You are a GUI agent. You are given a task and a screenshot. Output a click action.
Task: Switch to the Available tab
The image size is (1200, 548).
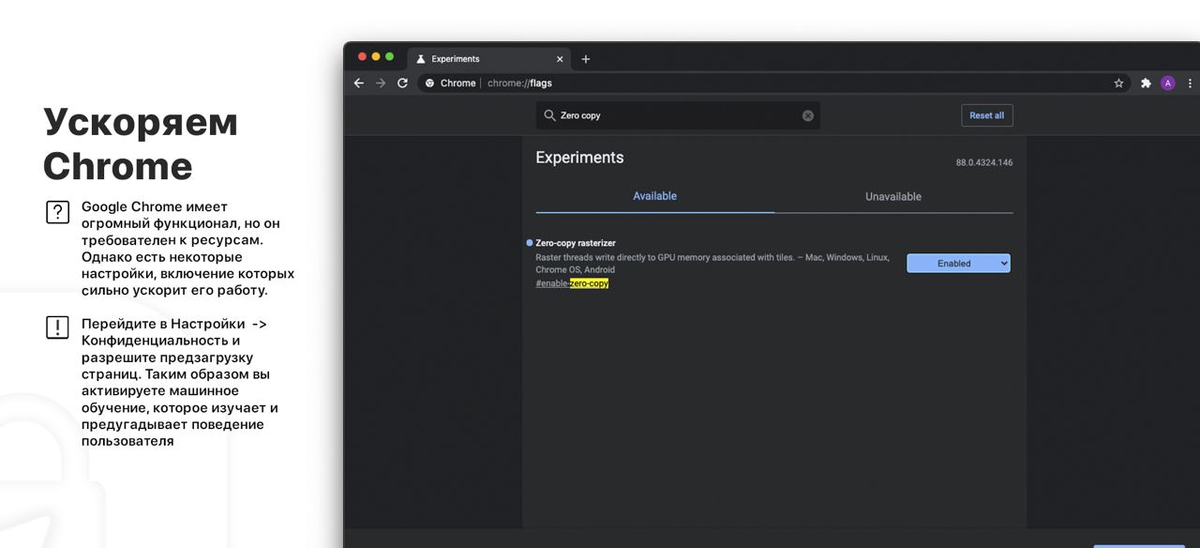tap(655, 196)
